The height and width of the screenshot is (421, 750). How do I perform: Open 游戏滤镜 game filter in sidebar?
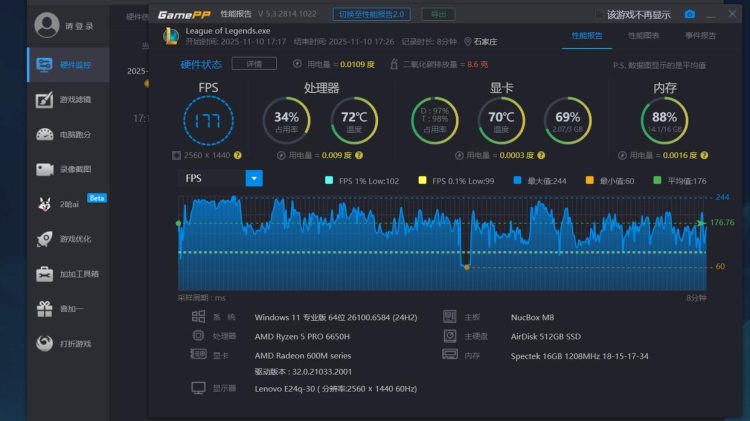point(69,100)
